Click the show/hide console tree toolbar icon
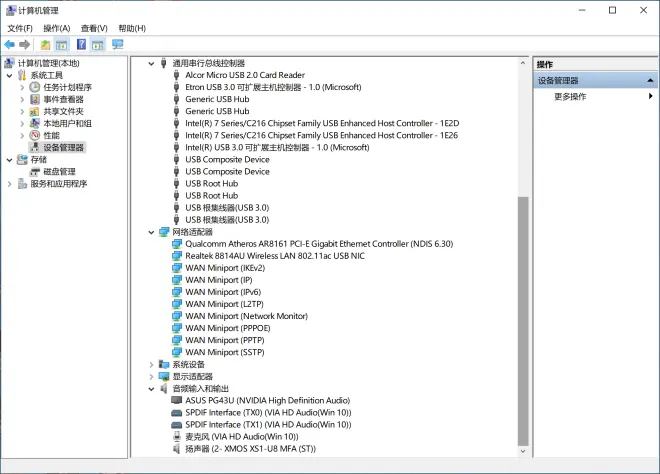Screen dimensions: 660x474 coord(62,44)
